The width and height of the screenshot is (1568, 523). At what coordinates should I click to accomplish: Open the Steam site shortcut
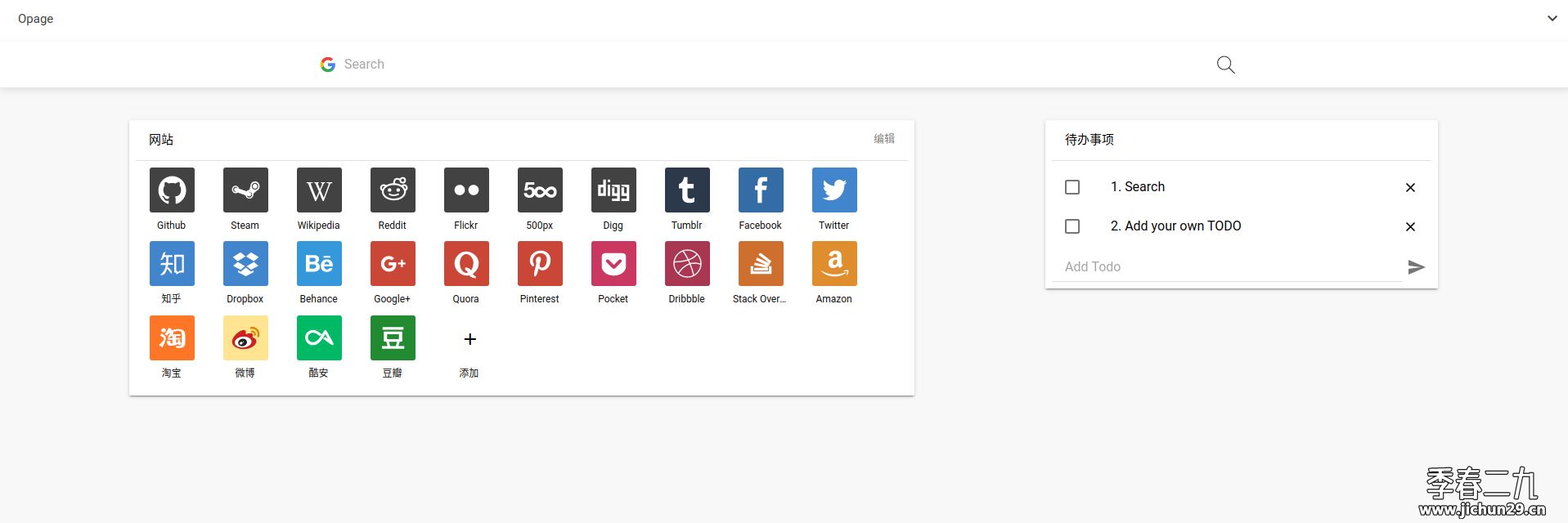click(x=245, y=190)
